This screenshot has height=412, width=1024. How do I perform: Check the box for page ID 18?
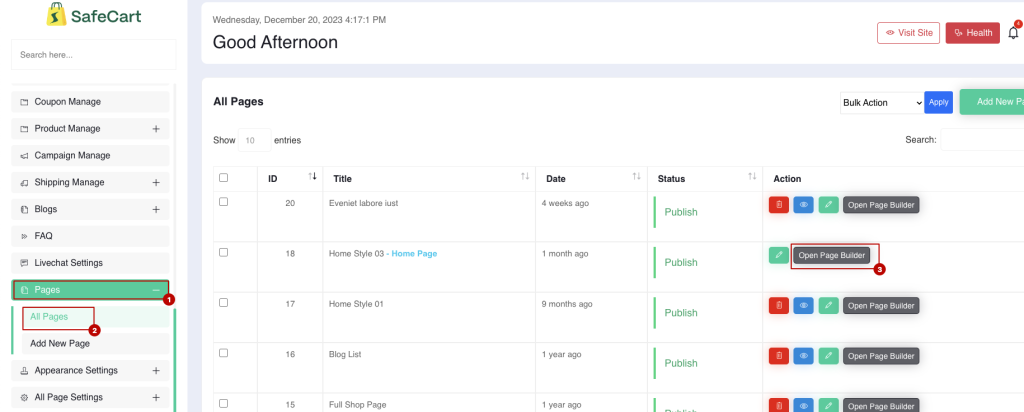click(x=223, y=252)
